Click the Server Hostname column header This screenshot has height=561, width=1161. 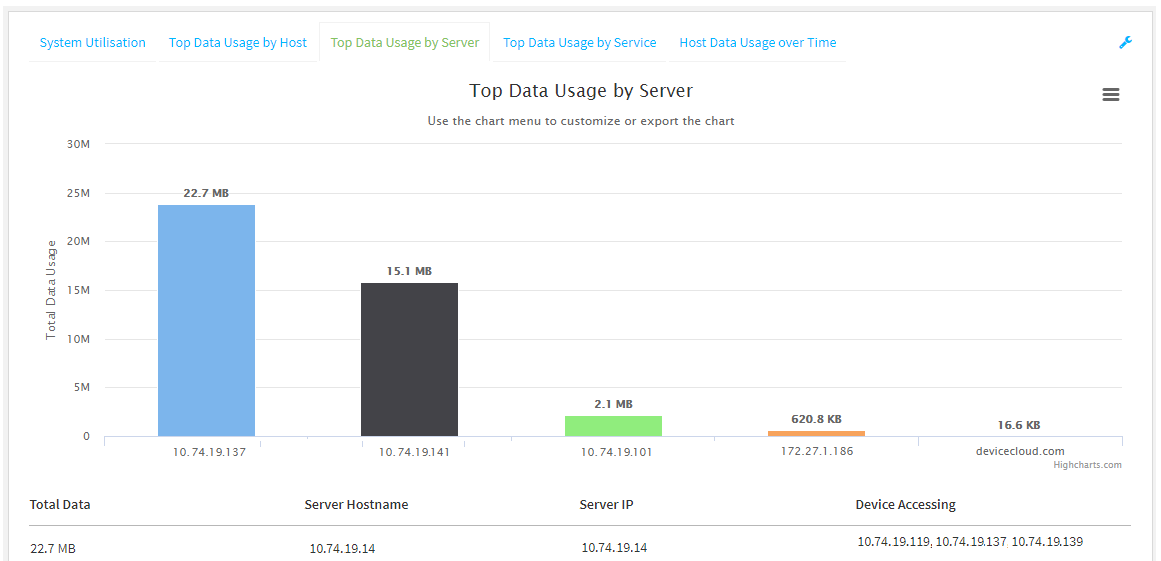(356, 505)
